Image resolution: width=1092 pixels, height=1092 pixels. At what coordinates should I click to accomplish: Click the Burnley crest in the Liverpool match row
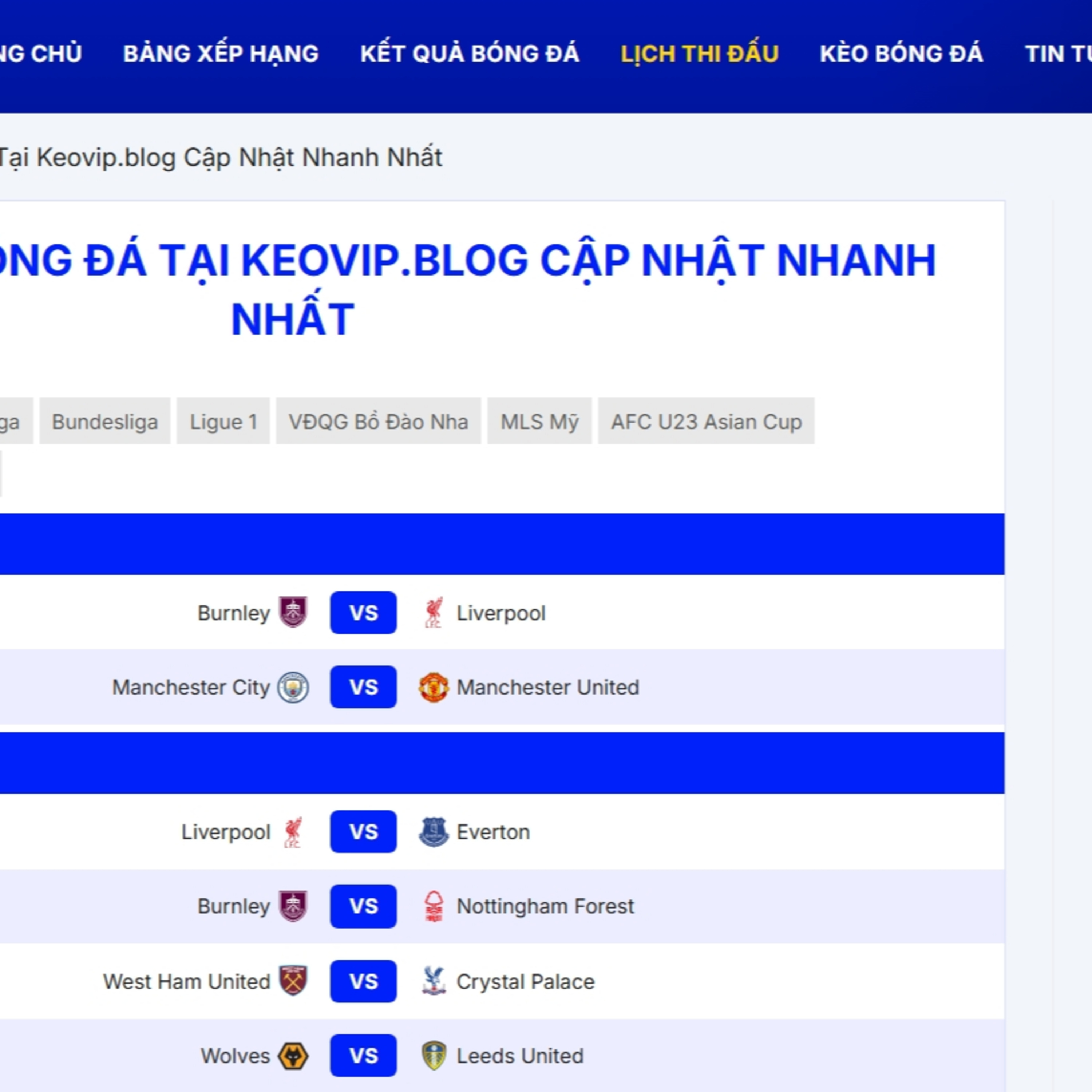pos(293,612)
